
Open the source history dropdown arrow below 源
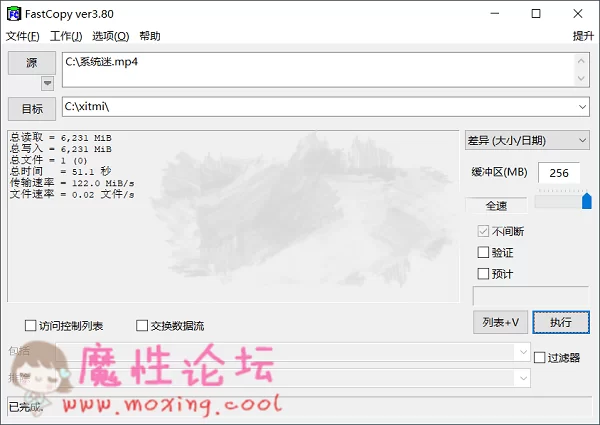(47, 83)
